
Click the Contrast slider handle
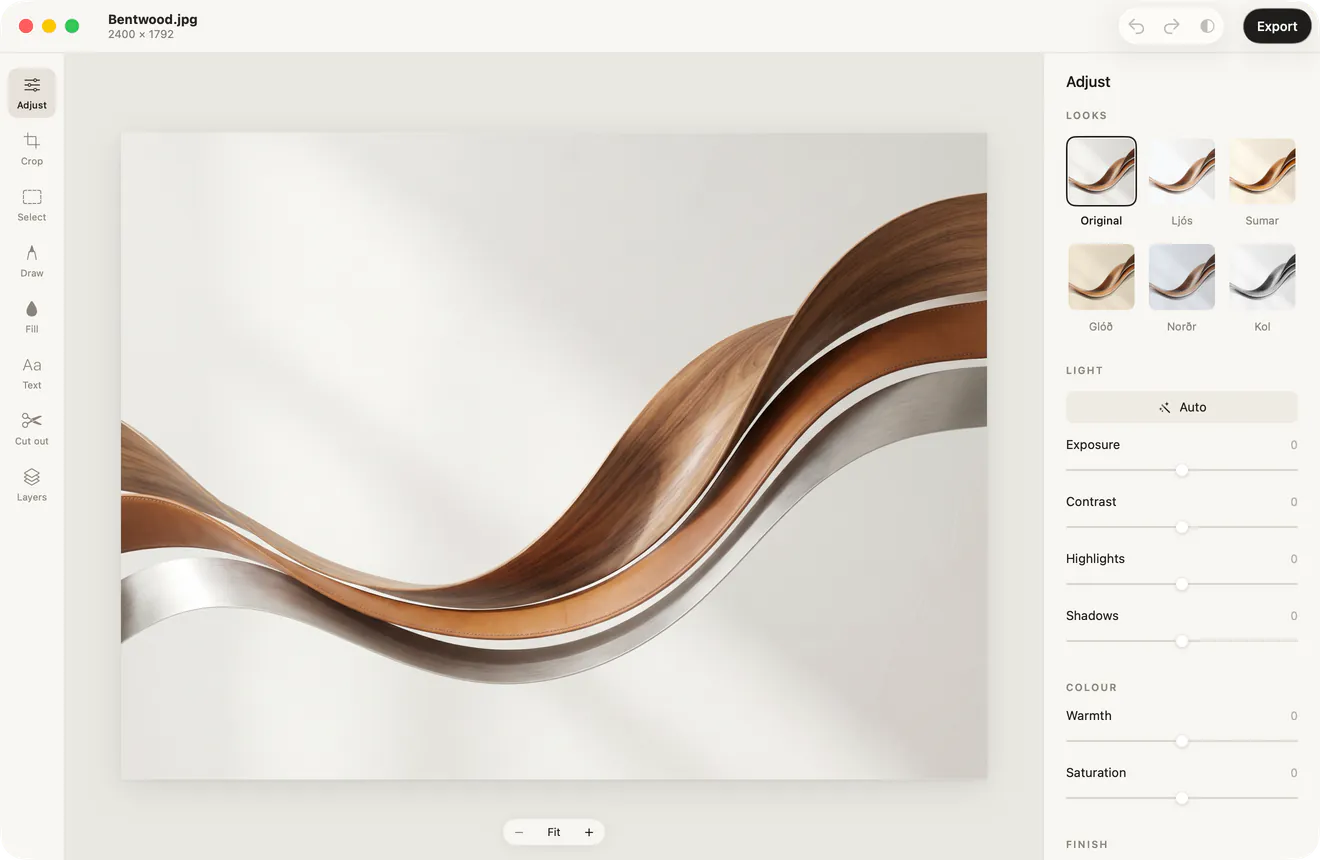point(1182,527)
